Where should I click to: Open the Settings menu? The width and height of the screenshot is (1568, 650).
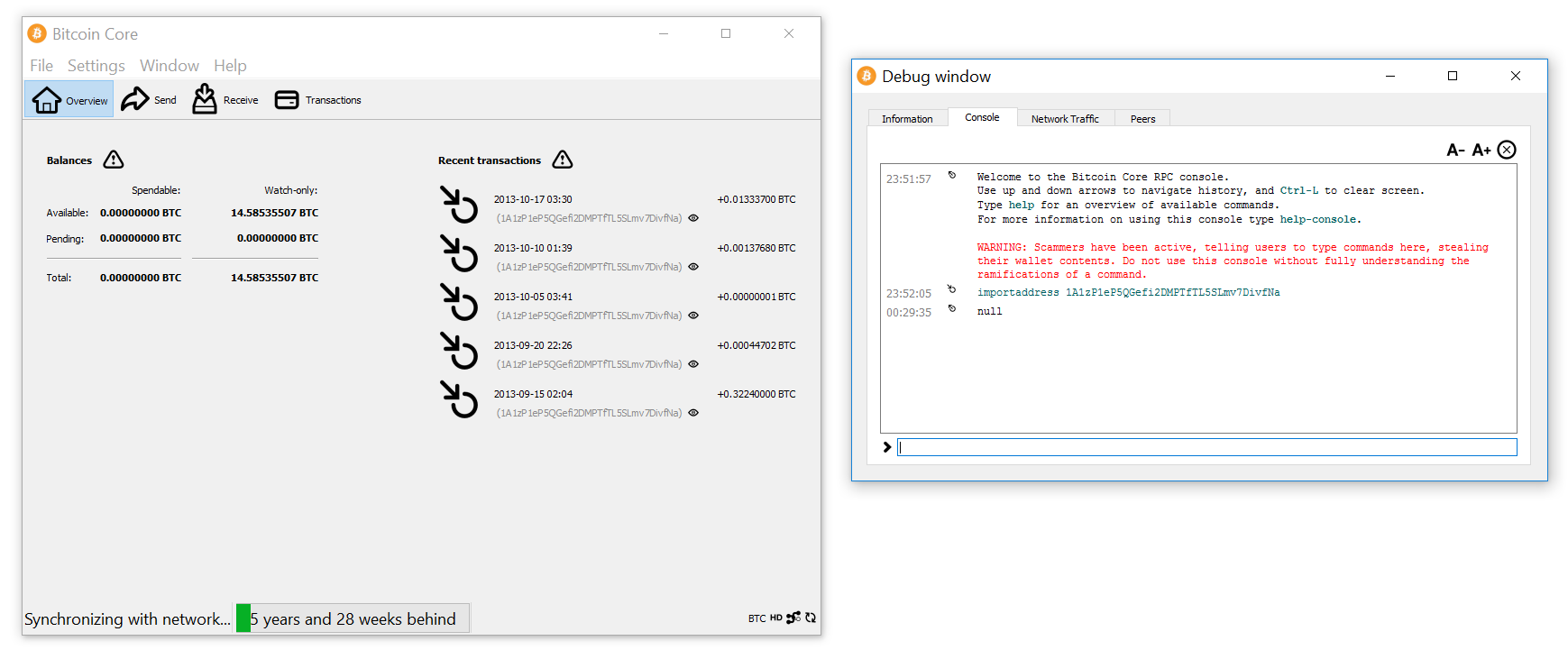[x=96, y=66]
